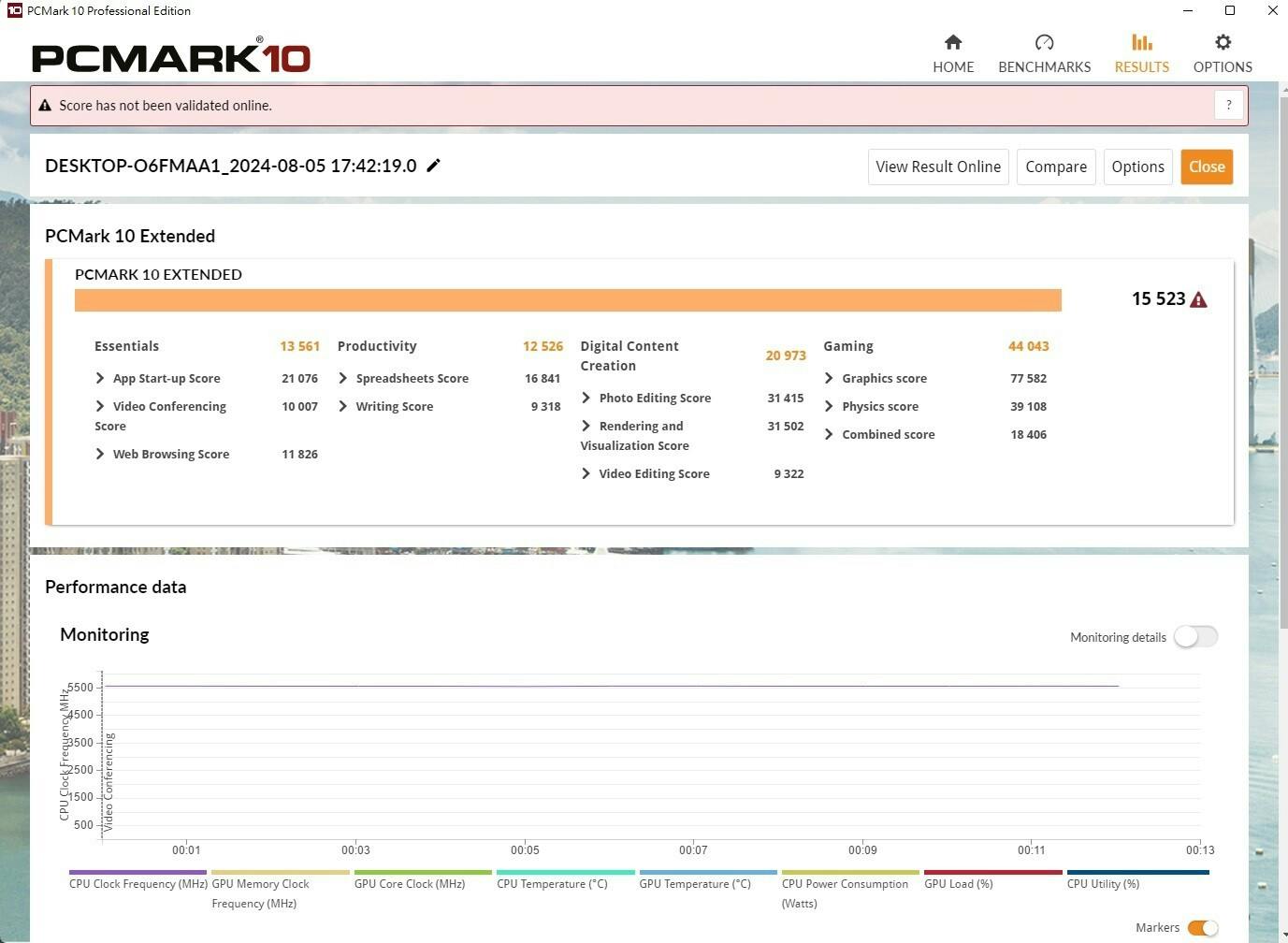Open the HOME tab
This screenshot has height=943, width=1288.
click(953, 54)
